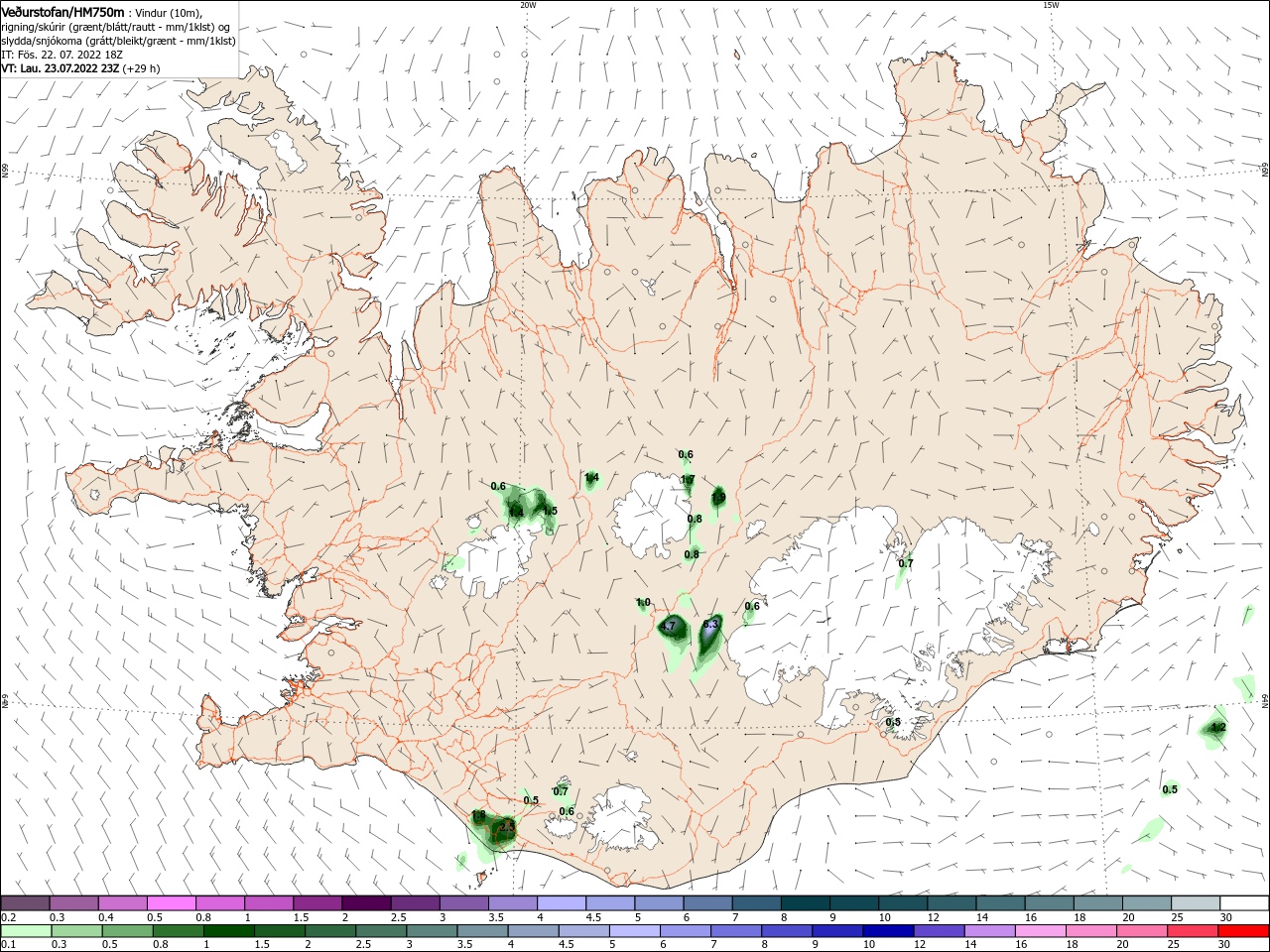Select the darkest purple swatch labeled 2 in upper row
Screen dimensions: 1270x952
tap(365, 902)
